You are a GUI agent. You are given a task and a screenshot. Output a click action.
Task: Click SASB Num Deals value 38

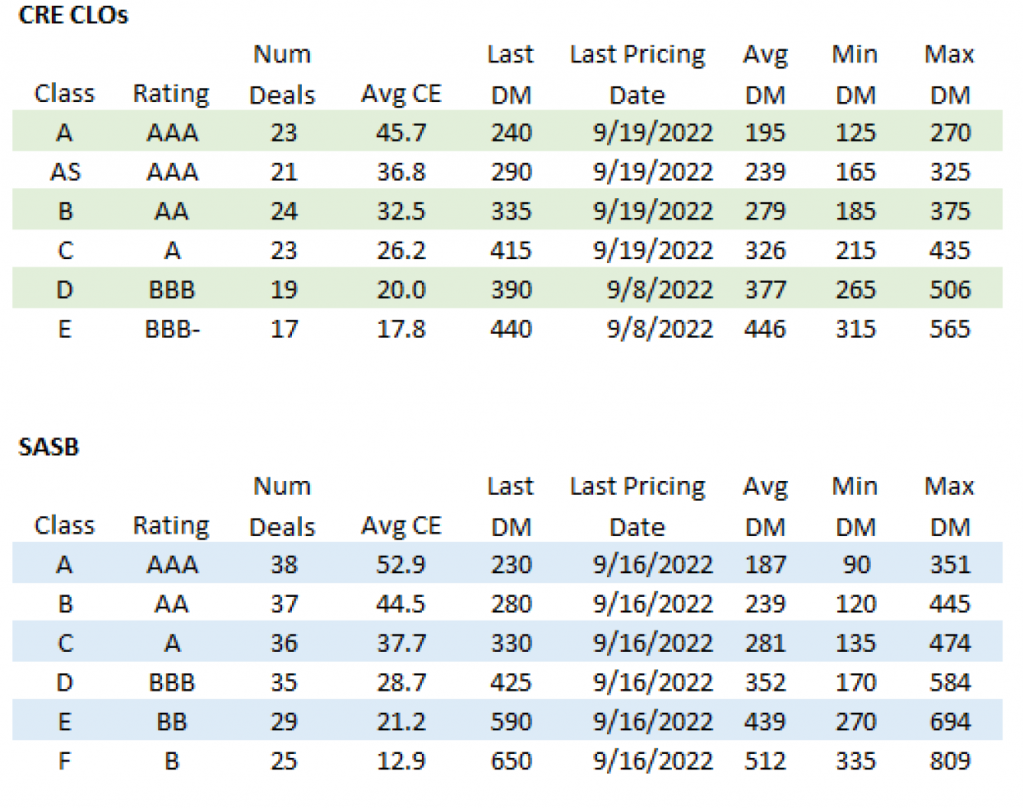point(283,565)
